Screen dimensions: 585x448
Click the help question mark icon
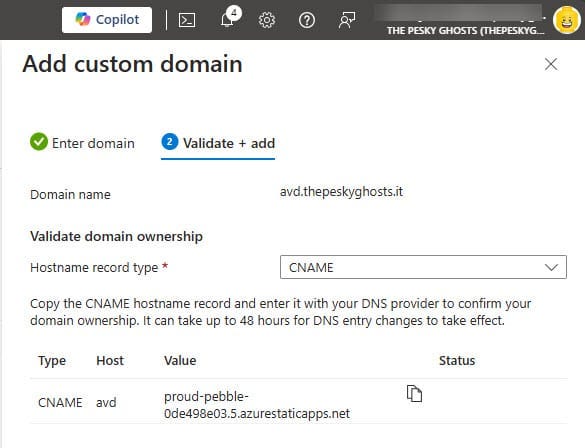coord(307,20)
